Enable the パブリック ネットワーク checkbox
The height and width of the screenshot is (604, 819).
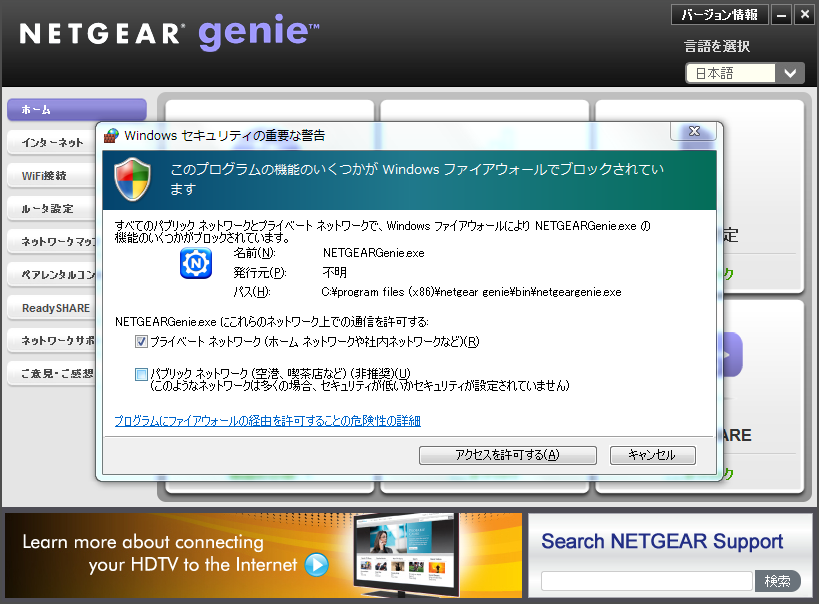[x=141, y=373]
